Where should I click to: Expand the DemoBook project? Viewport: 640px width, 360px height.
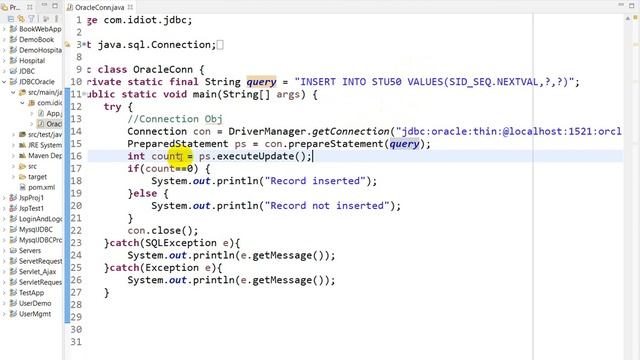coord(4,40)
